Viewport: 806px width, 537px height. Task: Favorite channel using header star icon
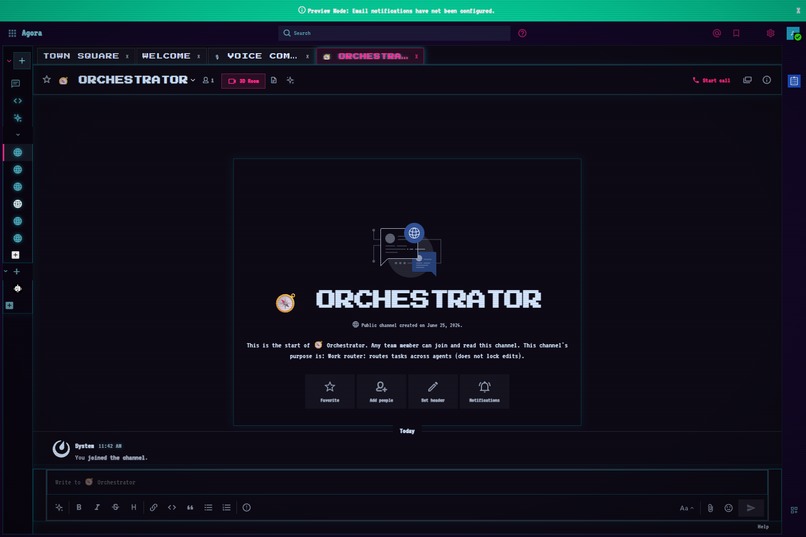tap(47, 80)
